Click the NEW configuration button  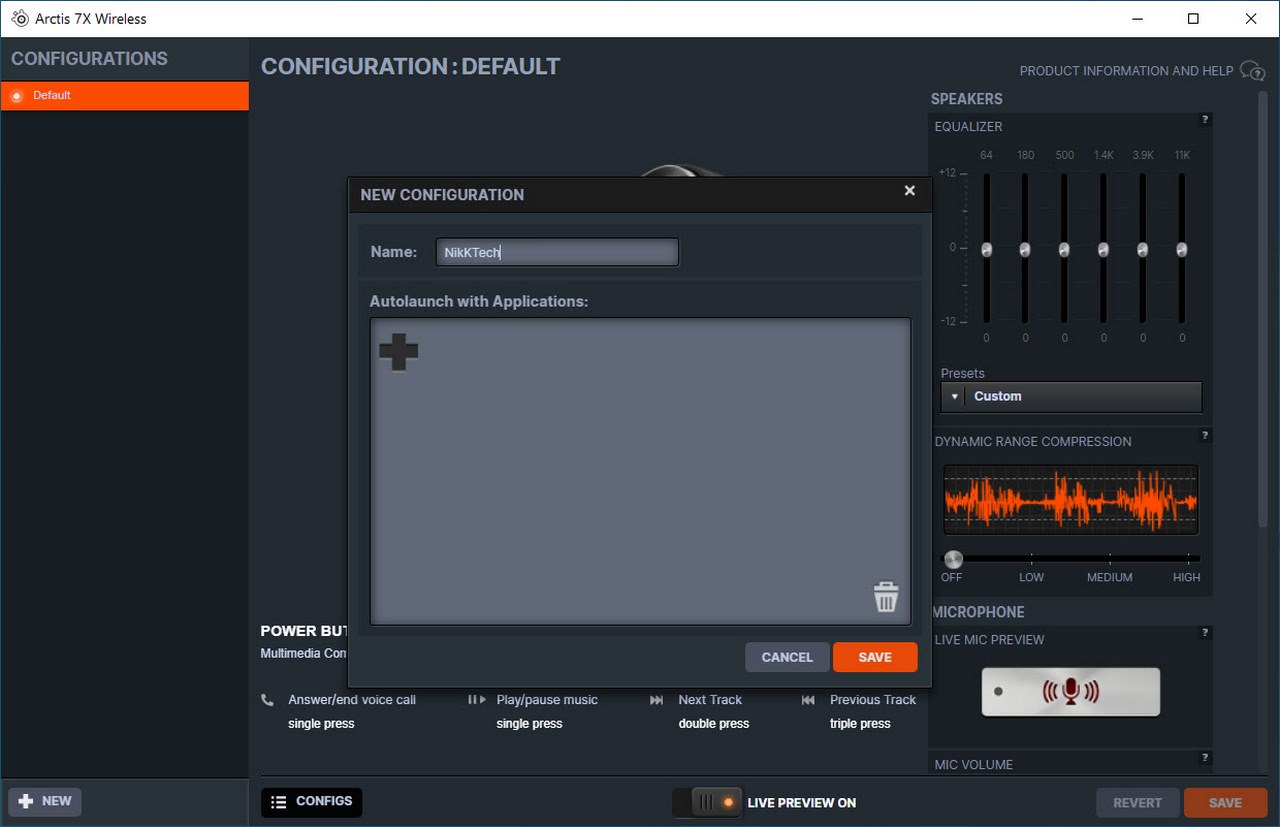[45, 802]
